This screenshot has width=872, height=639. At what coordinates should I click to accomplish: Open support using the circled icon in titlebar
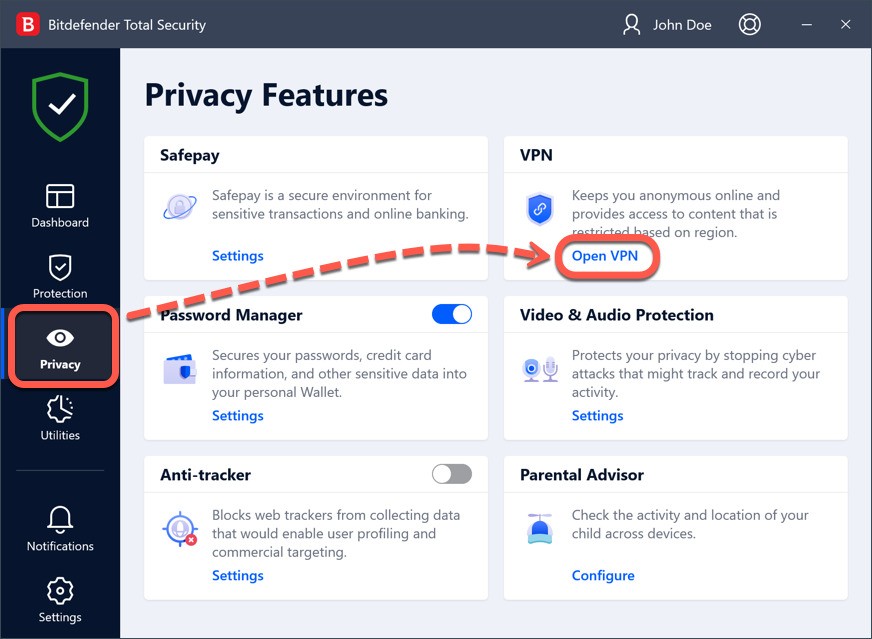tap(750, 24)
